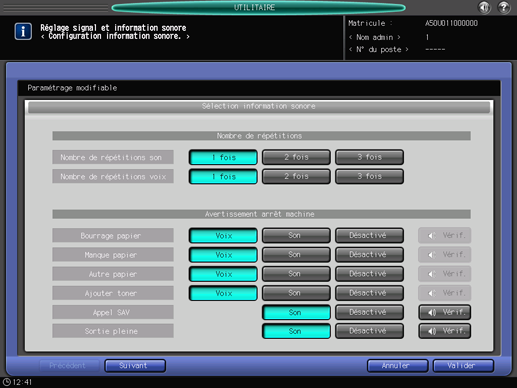
Task: Click greyed Vérif. for Ajouter toner
Action: (445, 293)
